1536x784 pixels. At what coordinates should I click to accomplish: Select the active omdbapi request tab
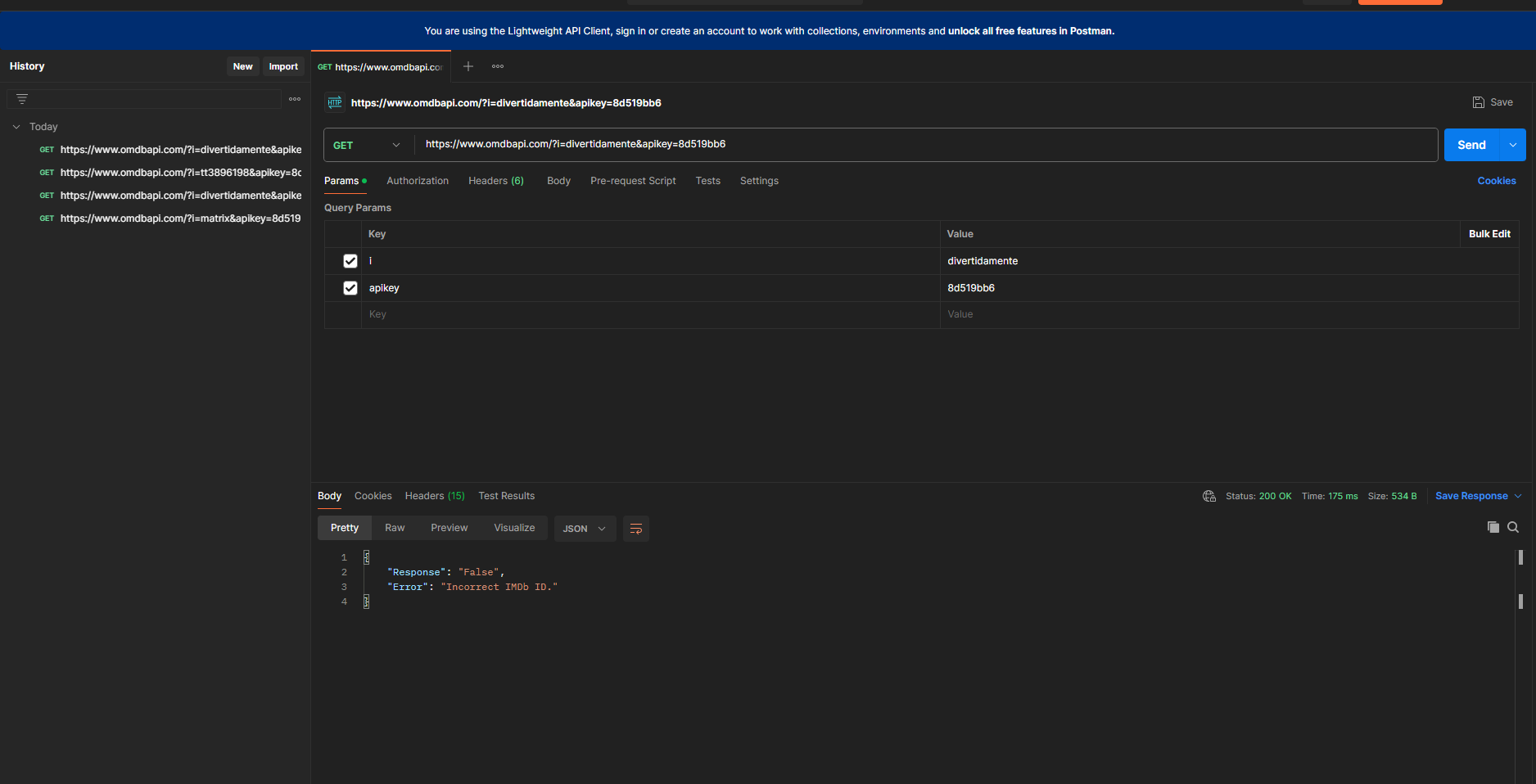click(x=381, y=67)
